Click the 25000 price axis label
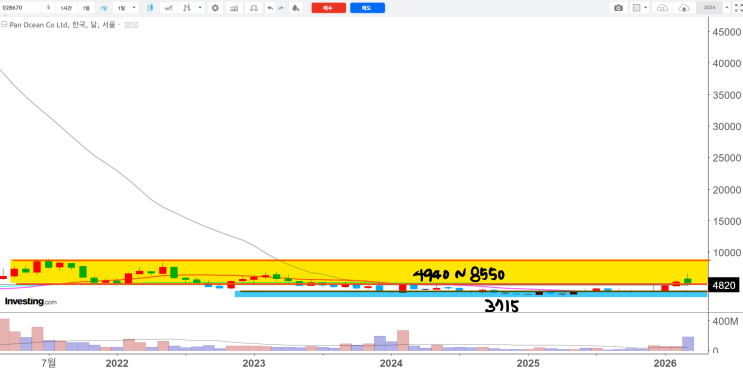743x370 pixels. [726, 158]
